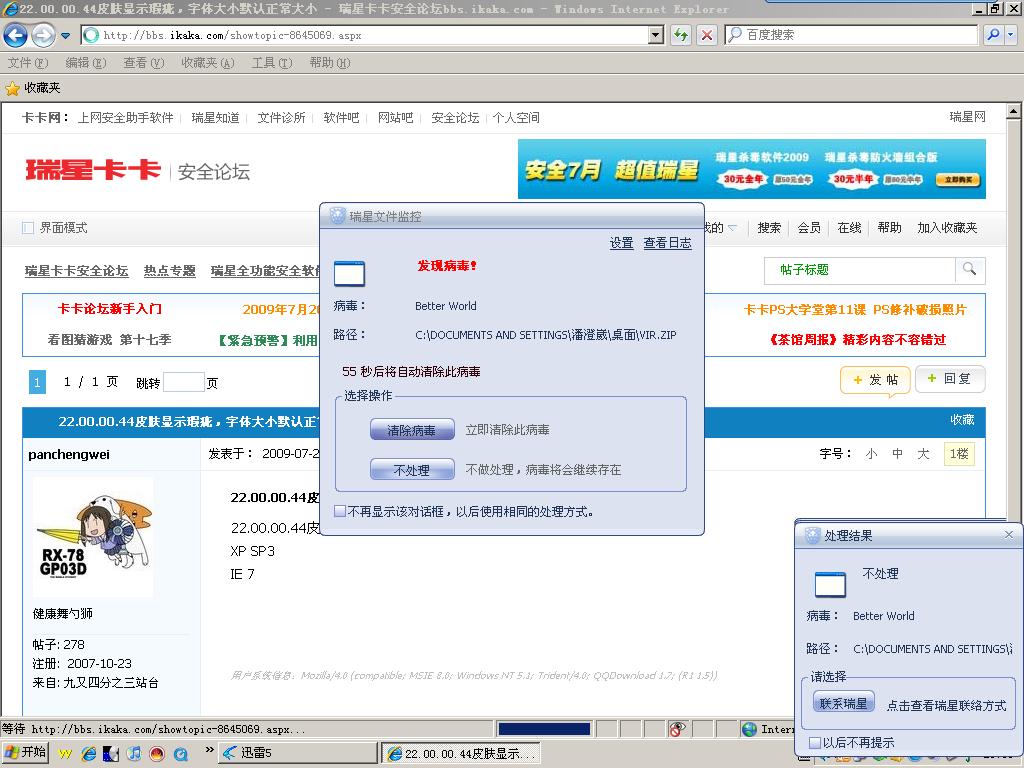This screenshot has width=1024, height=768.
Task: Click the 回复 reply button
Action: [x=950, y=379]
